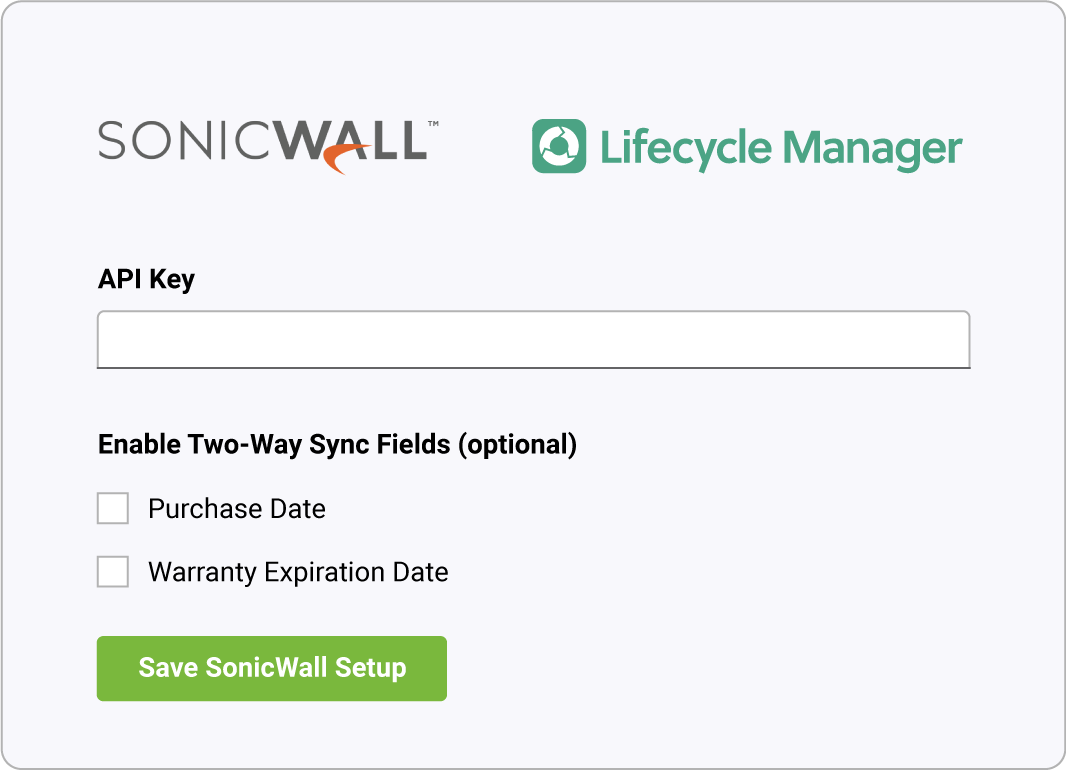Click the word "Lifecycle" in the wordmark
The width and height of the screenshot is (1066, 770).
686,149
